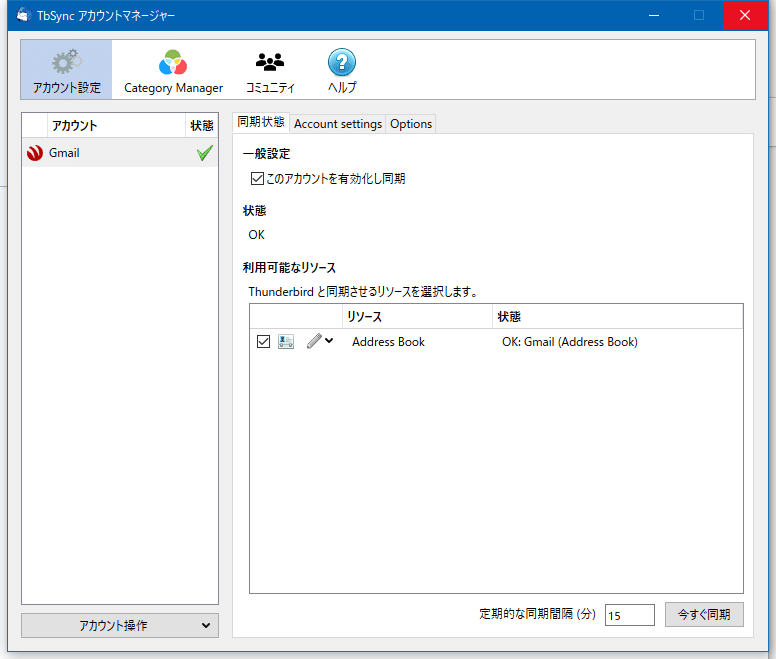Image resolution: width=776 pixels, height=659 pixels.
Task: Switch to the Options tab
Action: pos(411,124)
